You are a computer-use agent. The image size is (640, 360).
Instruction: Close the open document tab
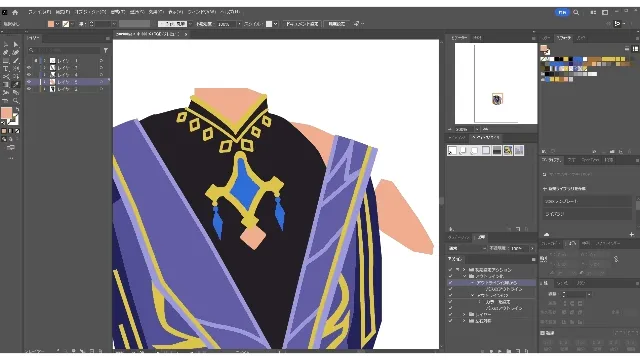(x=186, y=34)
